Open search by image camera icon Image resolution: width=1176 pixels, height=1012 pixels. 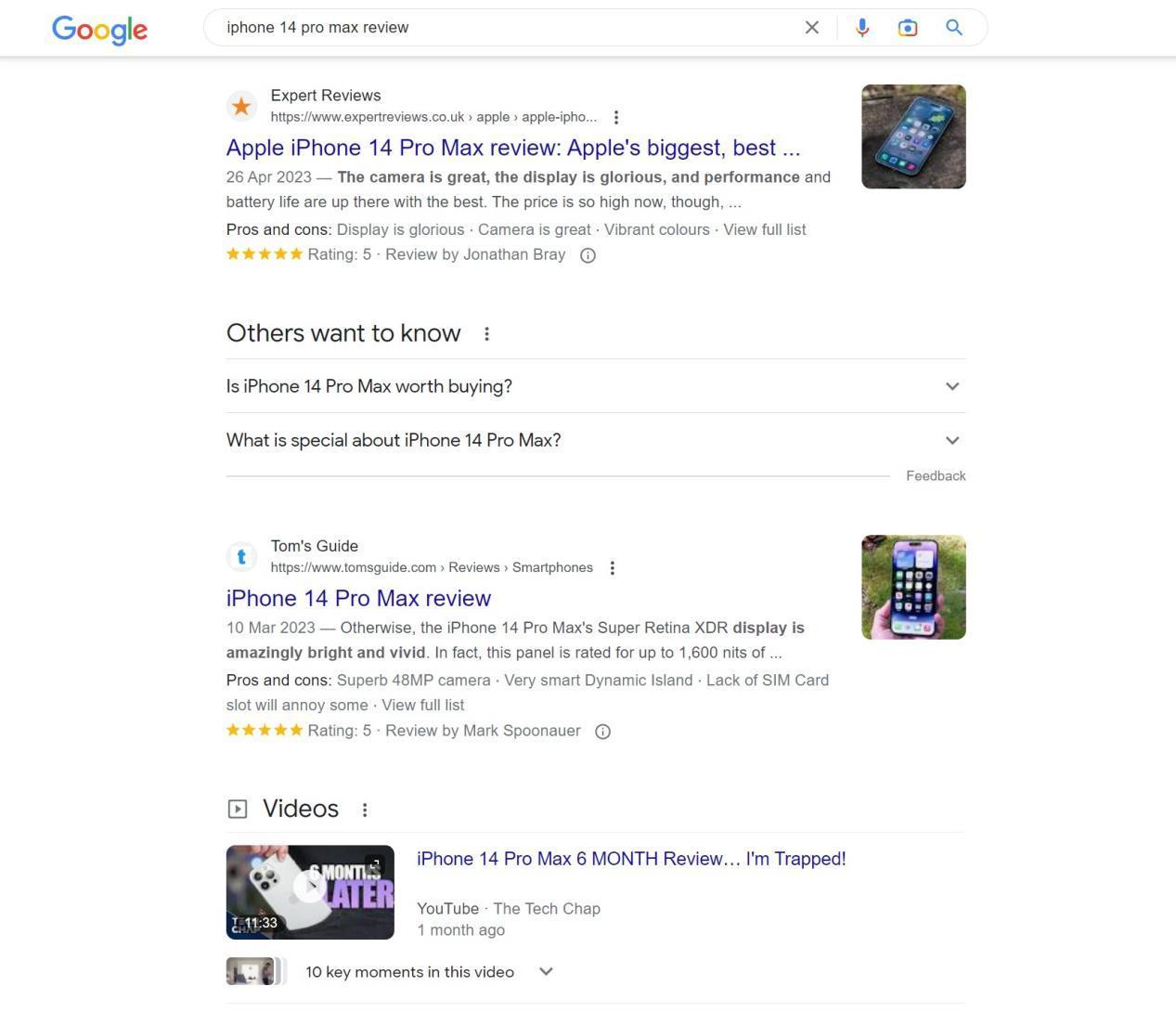coord(908,28)
